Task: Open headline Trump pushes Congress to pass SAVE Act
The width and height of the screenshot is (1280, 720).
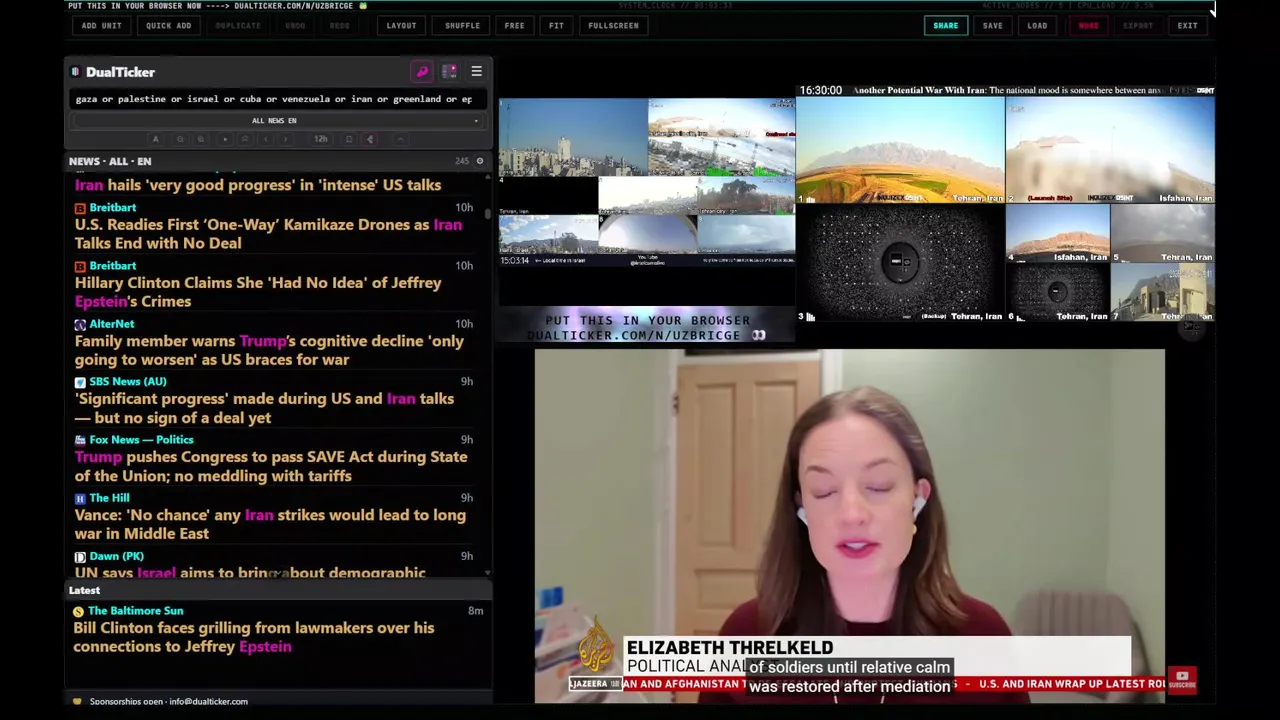Action: (x=271, y=466)
